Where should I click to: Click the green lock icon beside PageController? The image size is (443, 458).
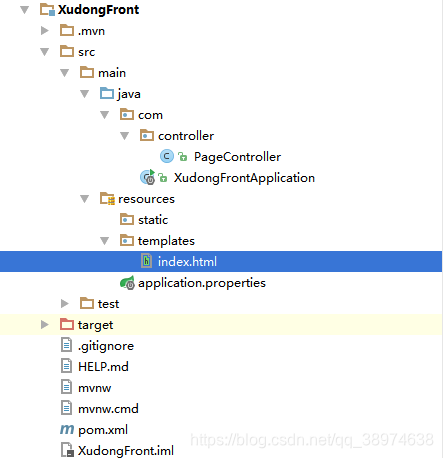point(183,156)
